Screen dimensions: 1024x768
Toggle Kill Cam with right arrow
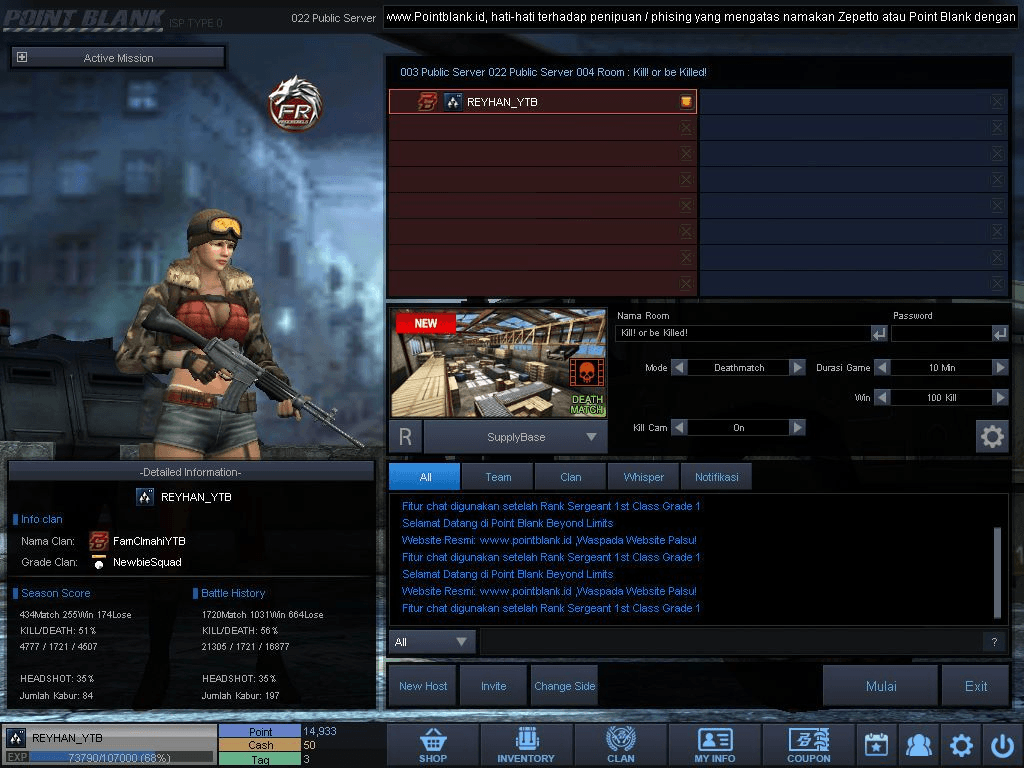click(x=797, y=428)
